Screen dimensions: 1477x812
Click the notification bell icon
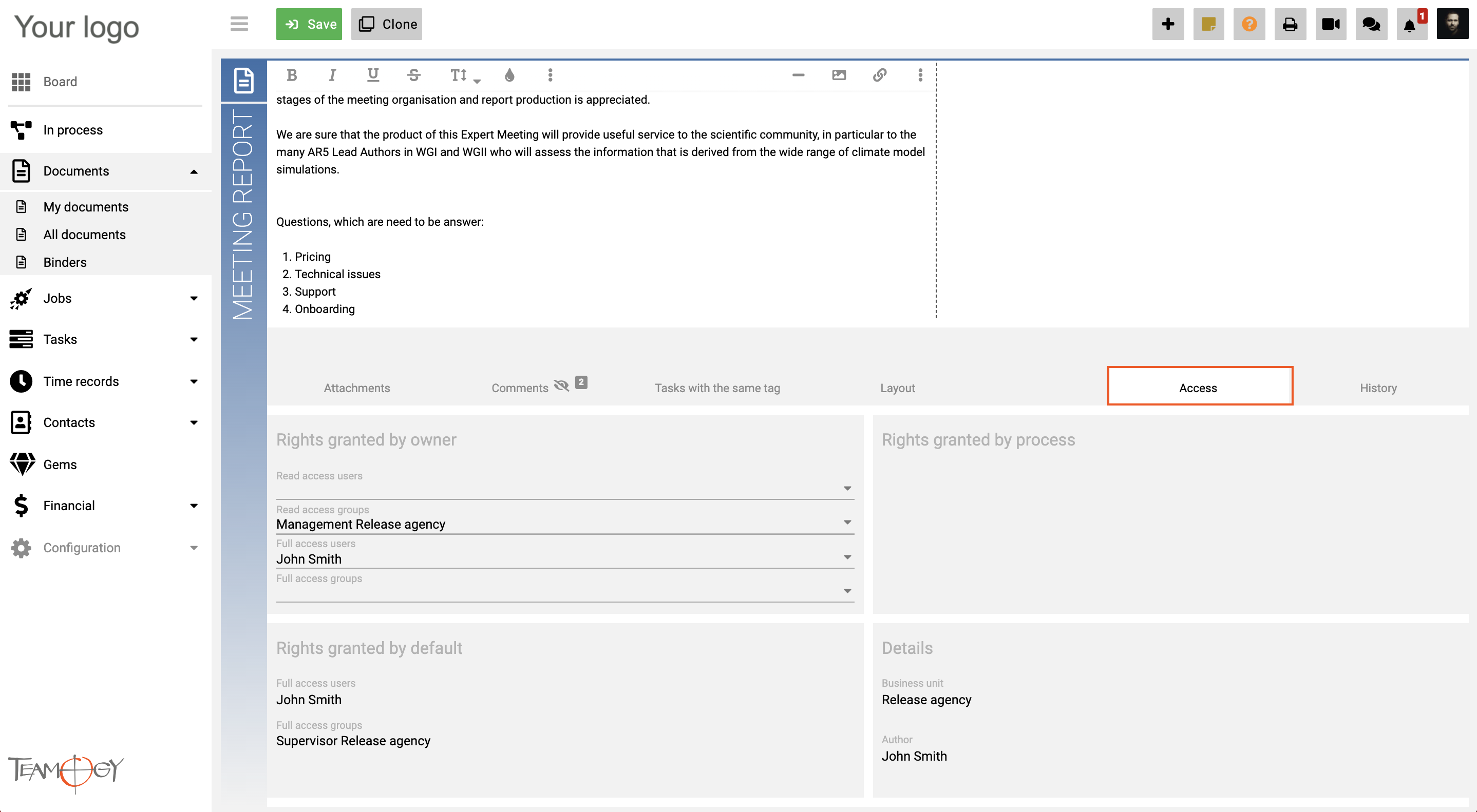click(1411, 22)
